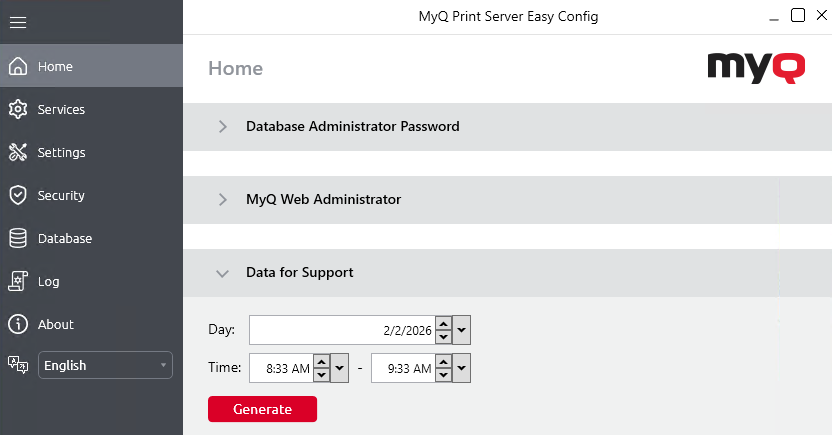Open the English language dropdown

105,366
